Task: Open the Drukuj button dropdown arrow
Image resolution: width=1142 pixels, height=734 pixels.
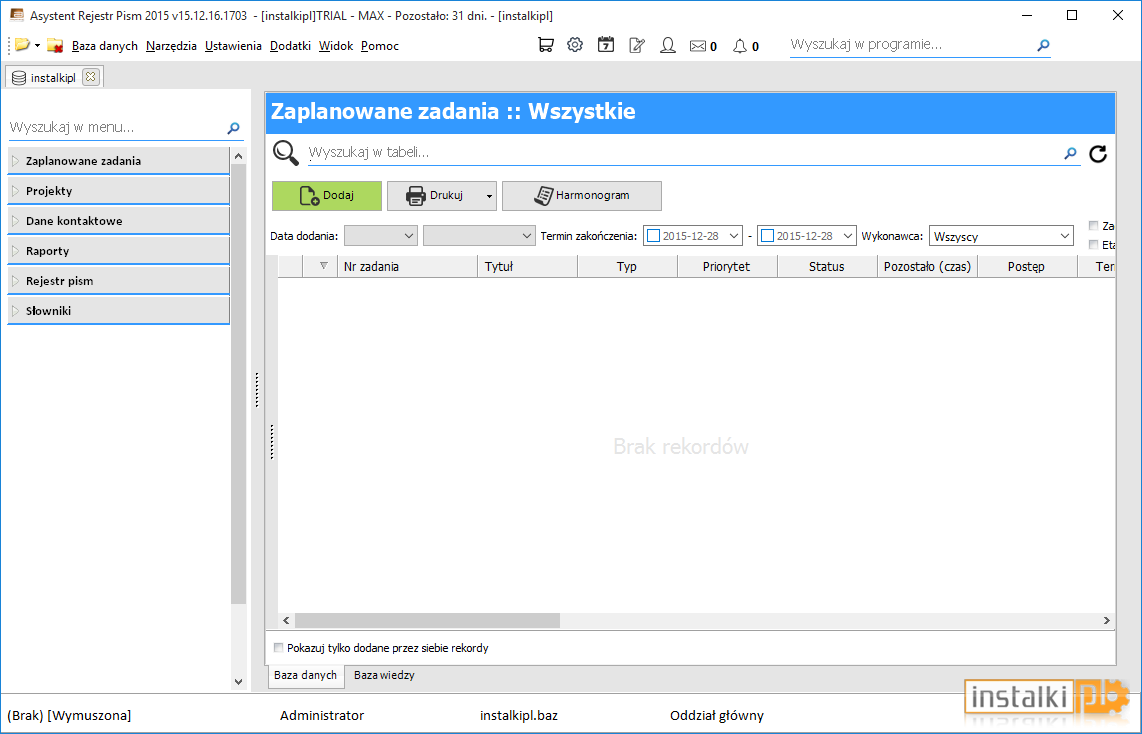Action: [489, 196]
